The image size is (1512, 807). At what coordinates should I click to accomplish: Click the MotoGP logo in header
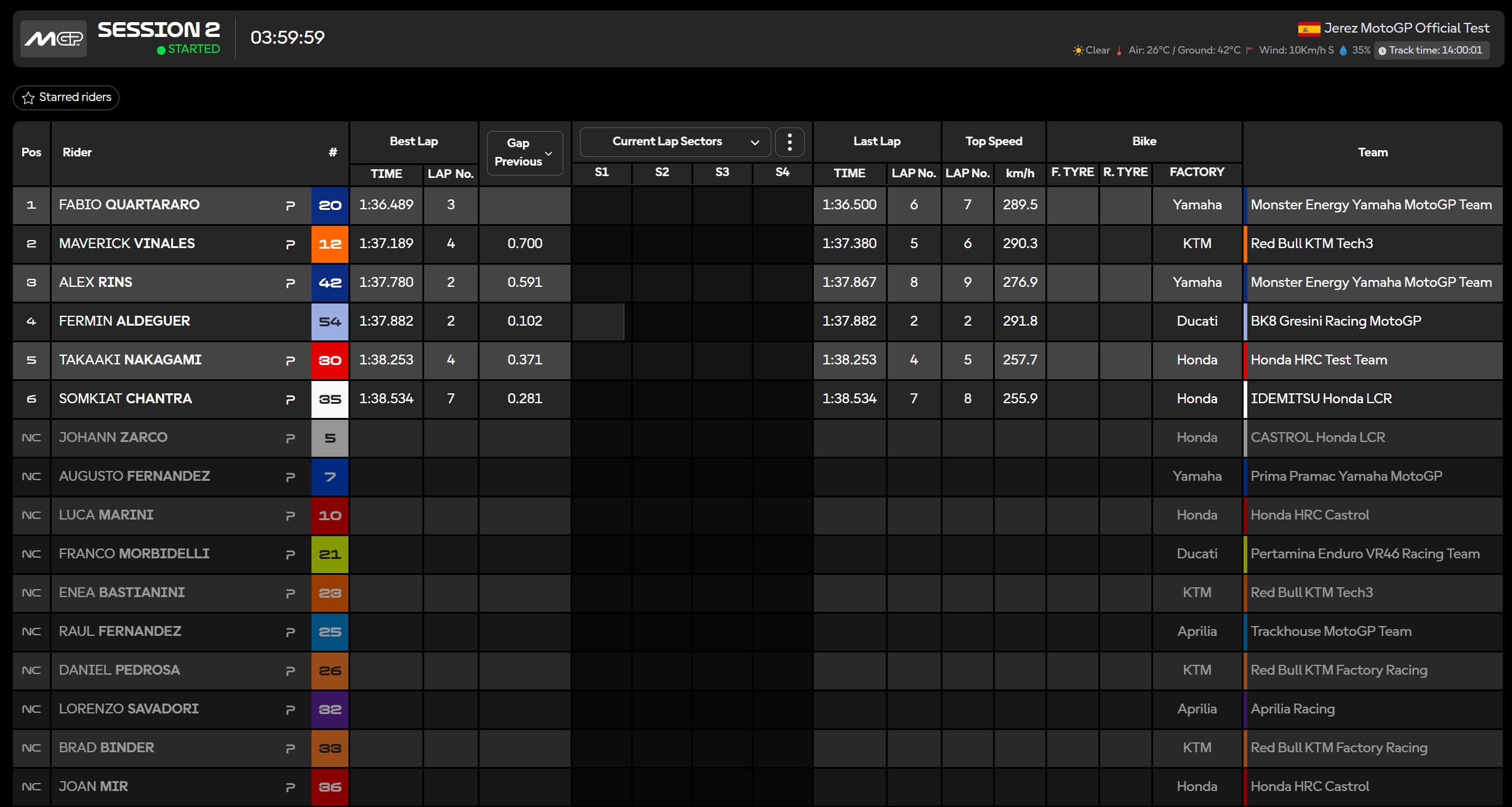[x=54, y=39]
